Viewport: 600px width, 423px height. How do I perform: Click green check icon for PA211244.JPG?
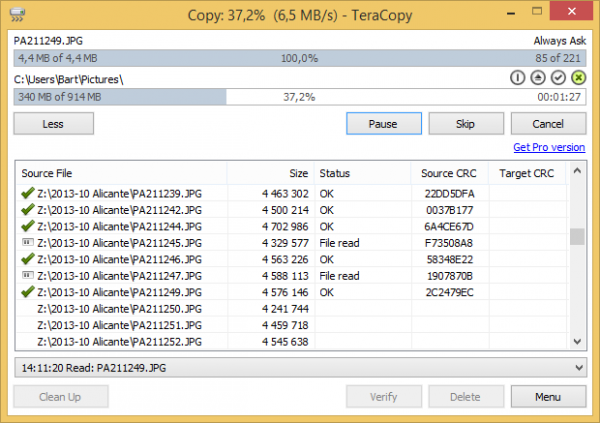[x=28, y=226]
